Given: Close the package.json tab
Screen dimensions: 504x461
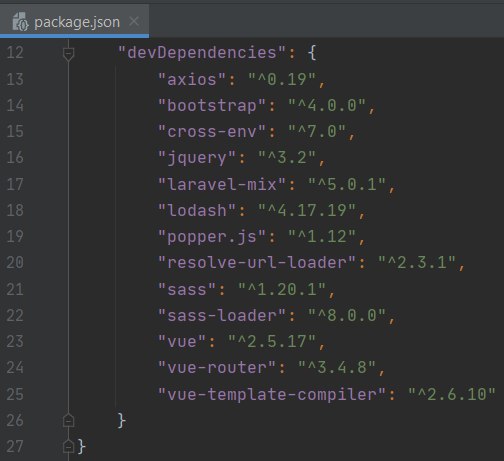Looking at the screenshot, I should pos(134,21).
